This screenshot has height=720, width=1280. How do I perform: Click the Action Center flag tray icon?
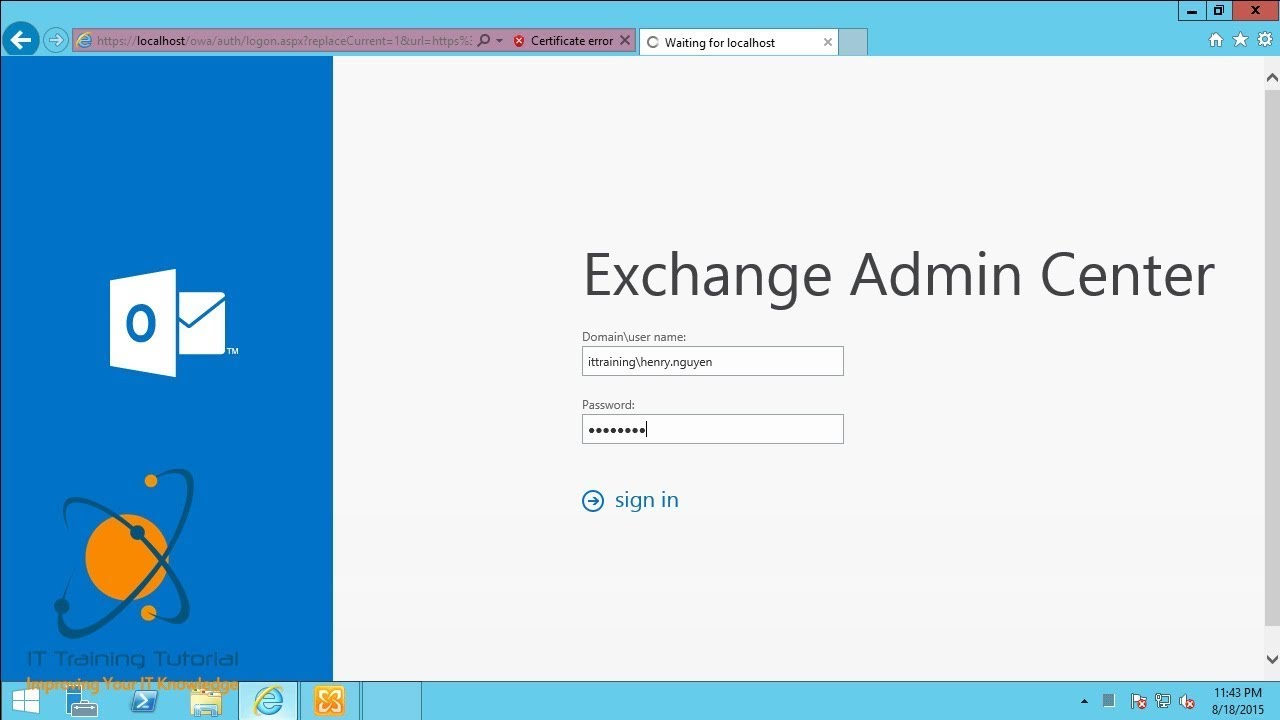tap(1138, 702)
